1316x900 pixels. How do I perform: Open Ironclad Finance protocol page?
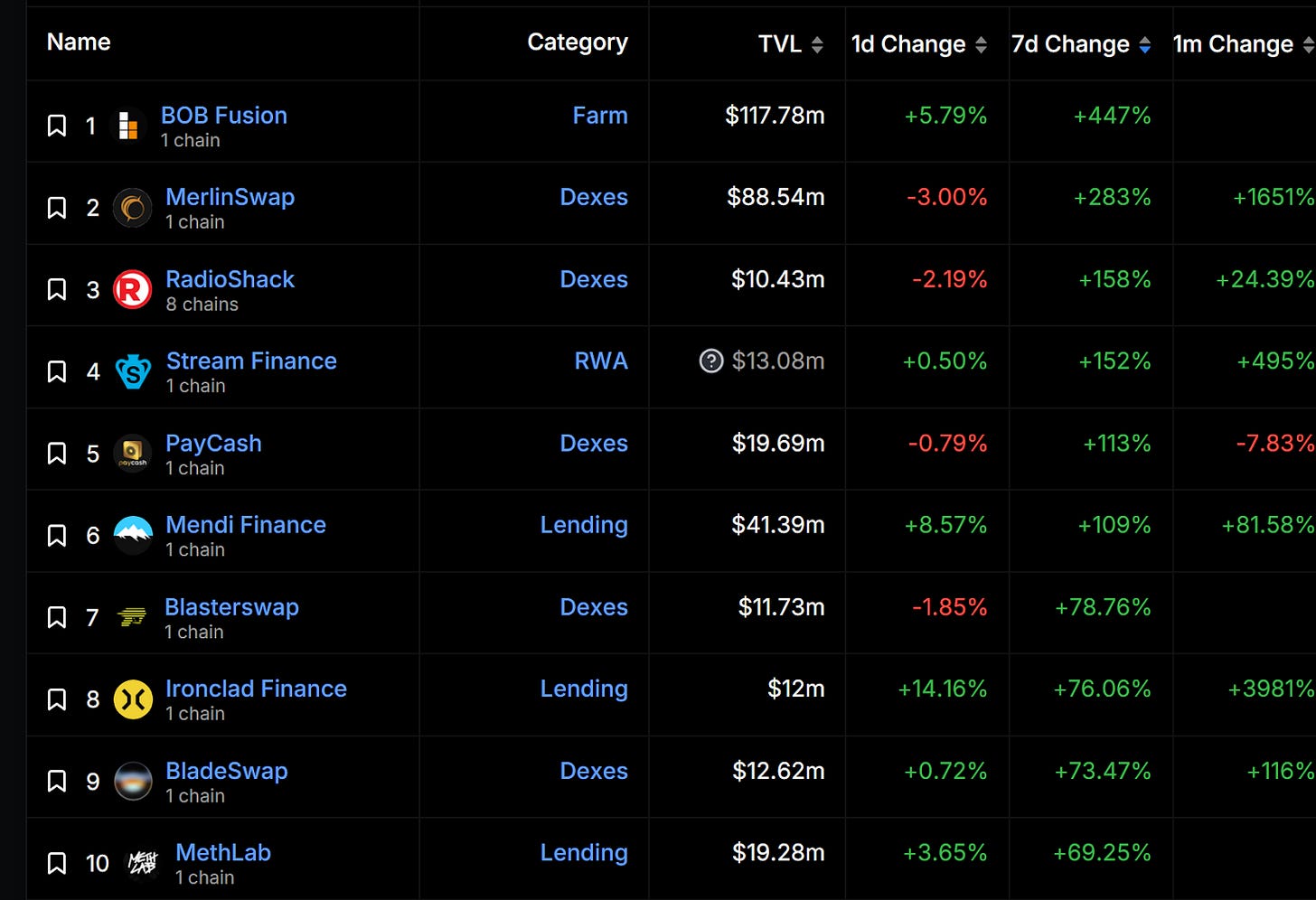pos(256,689)
